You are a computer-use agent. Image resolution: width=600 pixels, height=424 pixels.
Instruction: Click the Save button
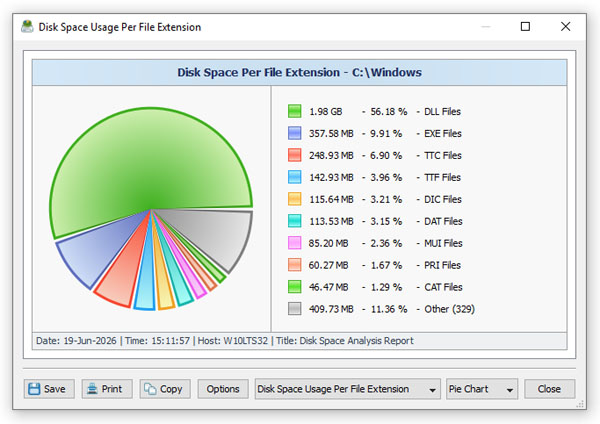pos(49,389)
